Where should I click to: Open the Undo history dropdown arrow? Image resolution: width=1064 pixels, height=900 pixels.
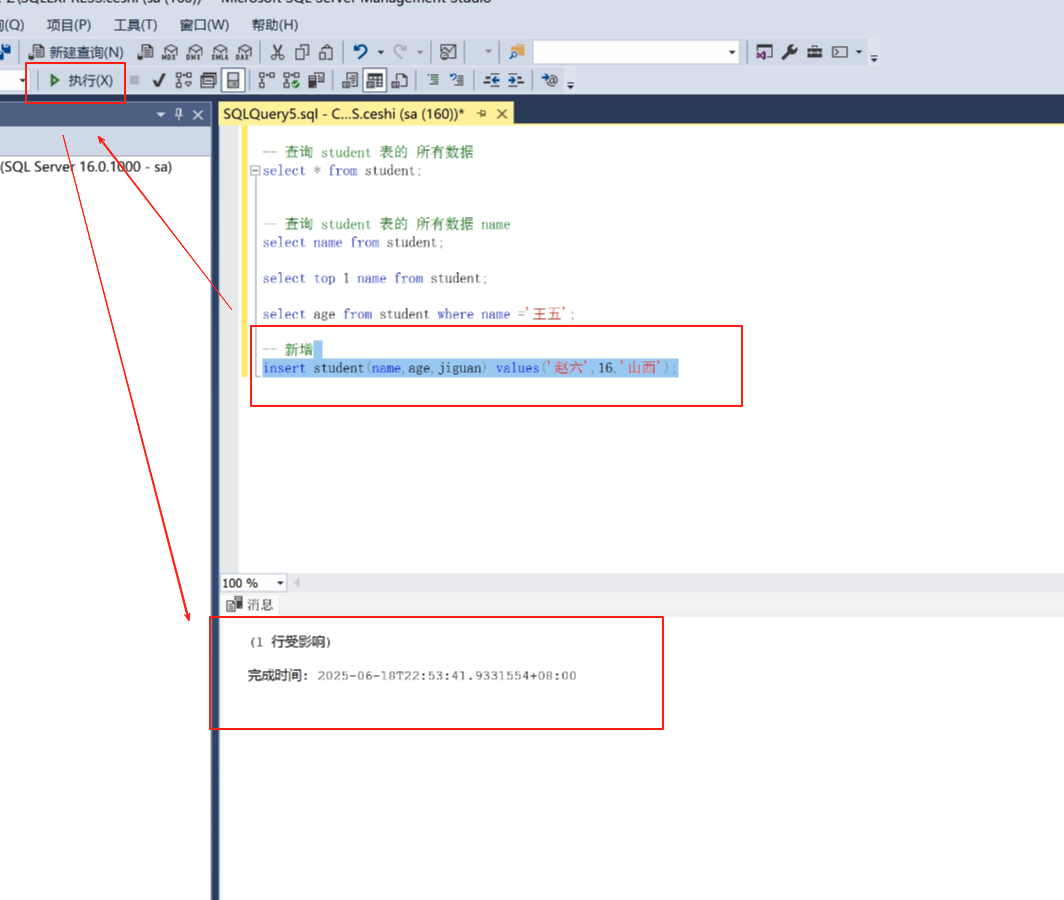(x=381, y=52)
